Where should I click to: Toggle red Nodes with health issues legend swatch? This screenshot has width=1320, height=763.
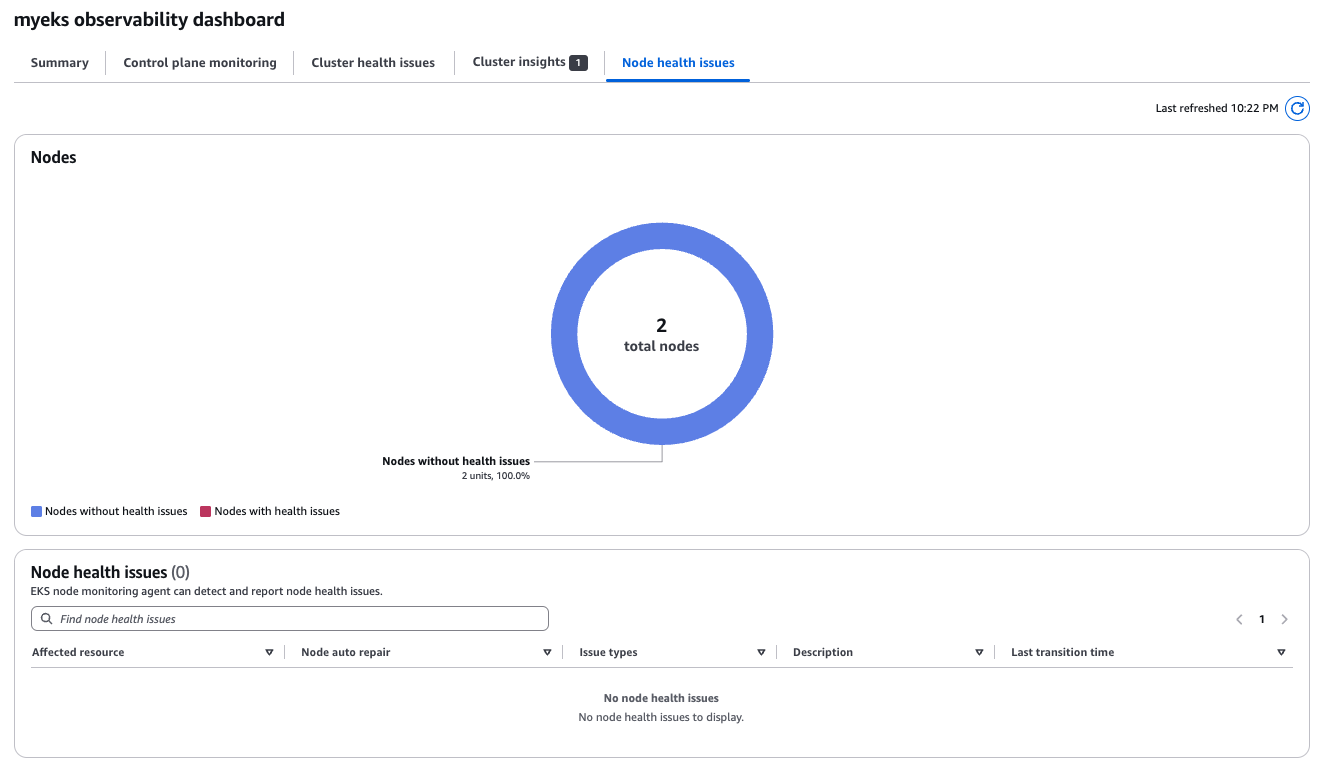tap(206, 511)
